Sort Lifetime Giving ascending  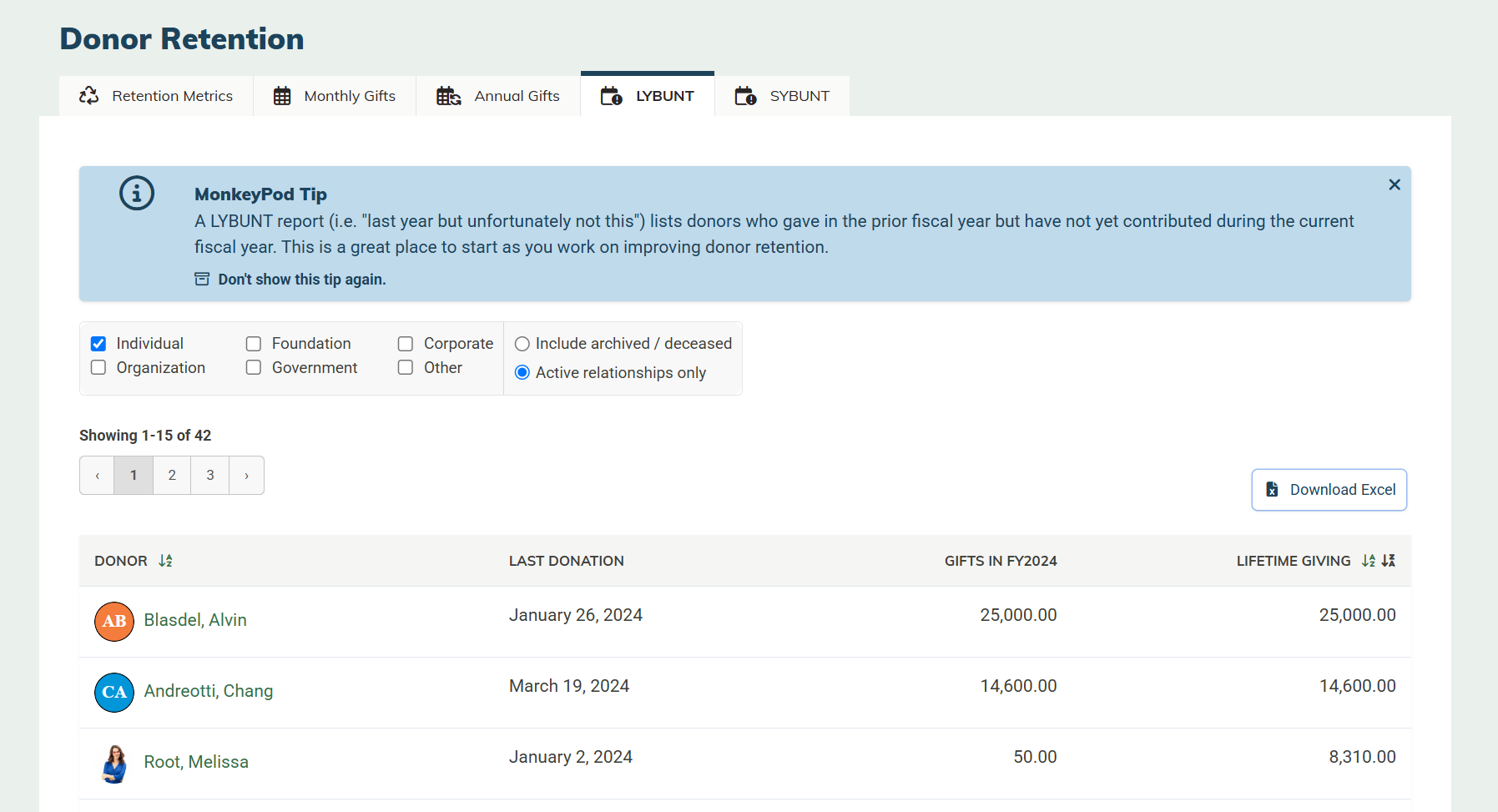1368,561
